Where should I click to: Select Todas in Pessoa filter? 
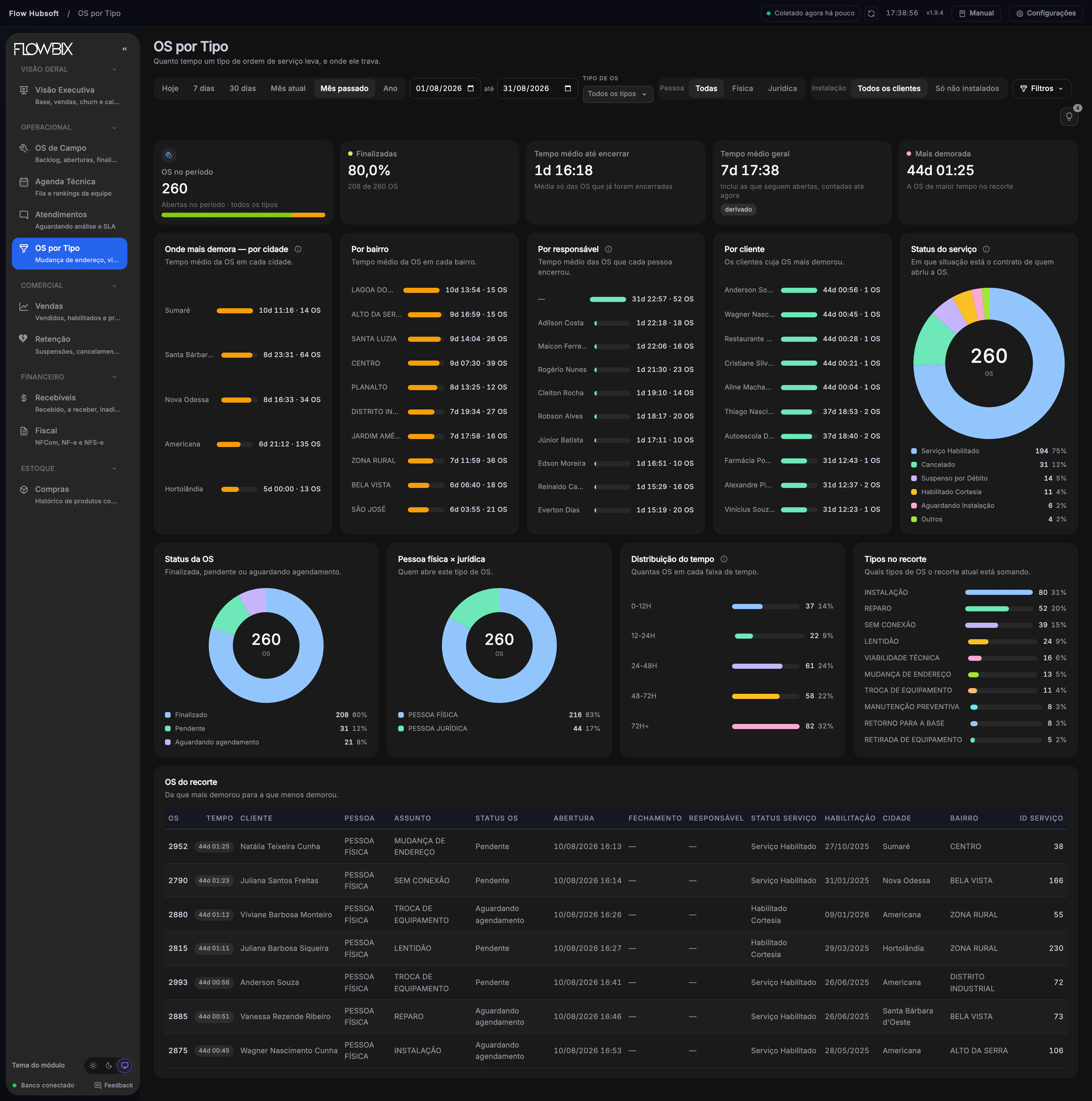[x=706, y=88]
